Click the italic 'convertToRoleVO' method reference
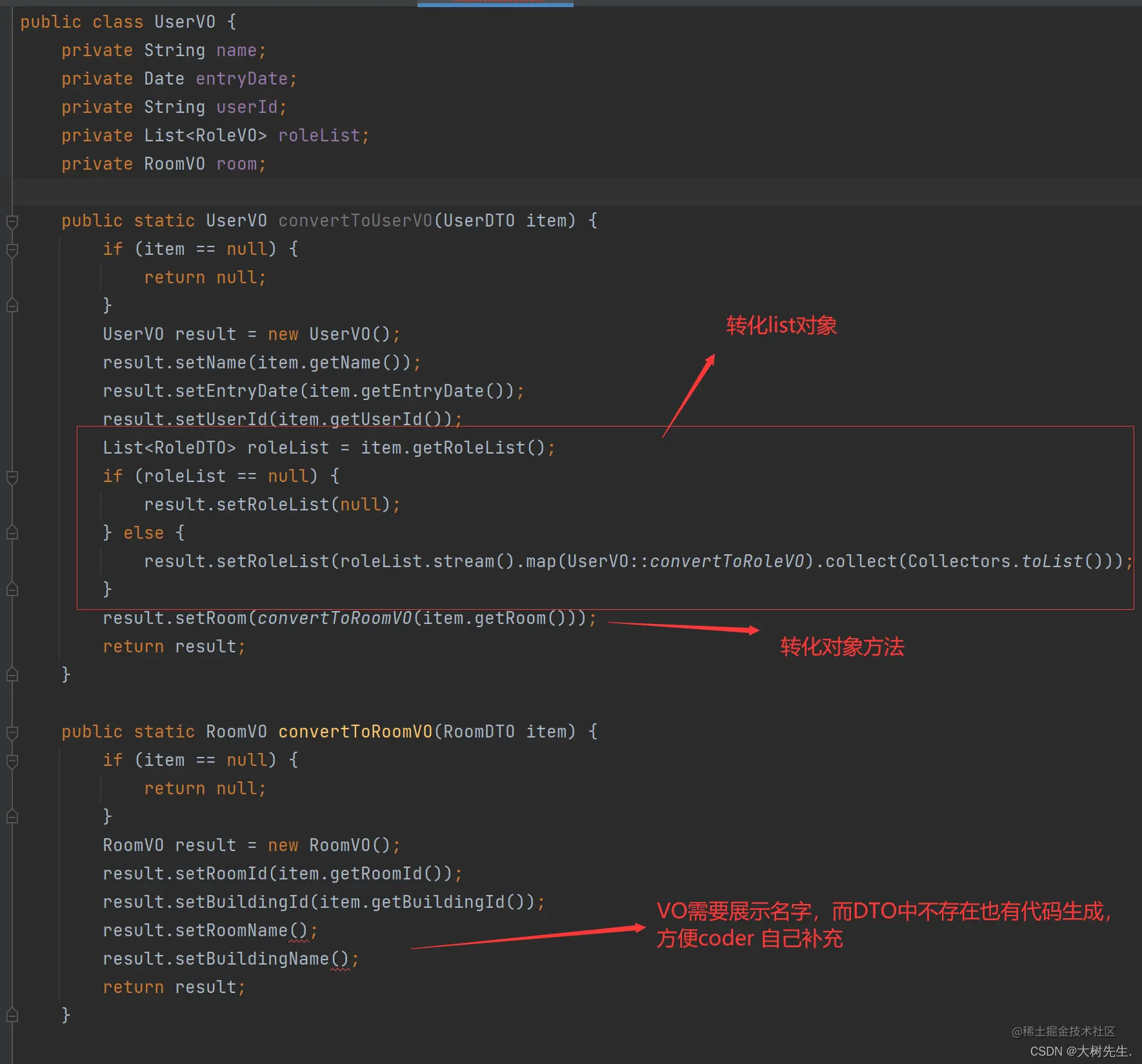This screenshot has width=1142, height=1064. 726,561
